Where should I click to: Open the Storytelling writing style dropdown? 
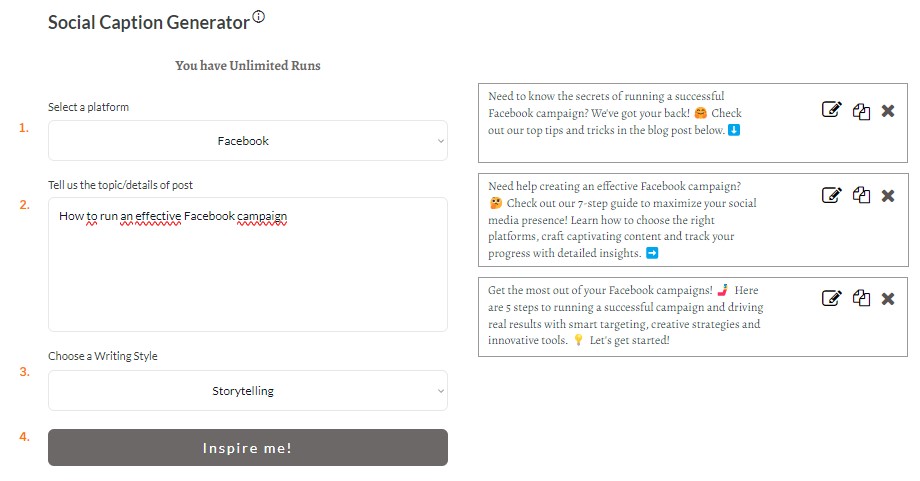coord(248,391)
